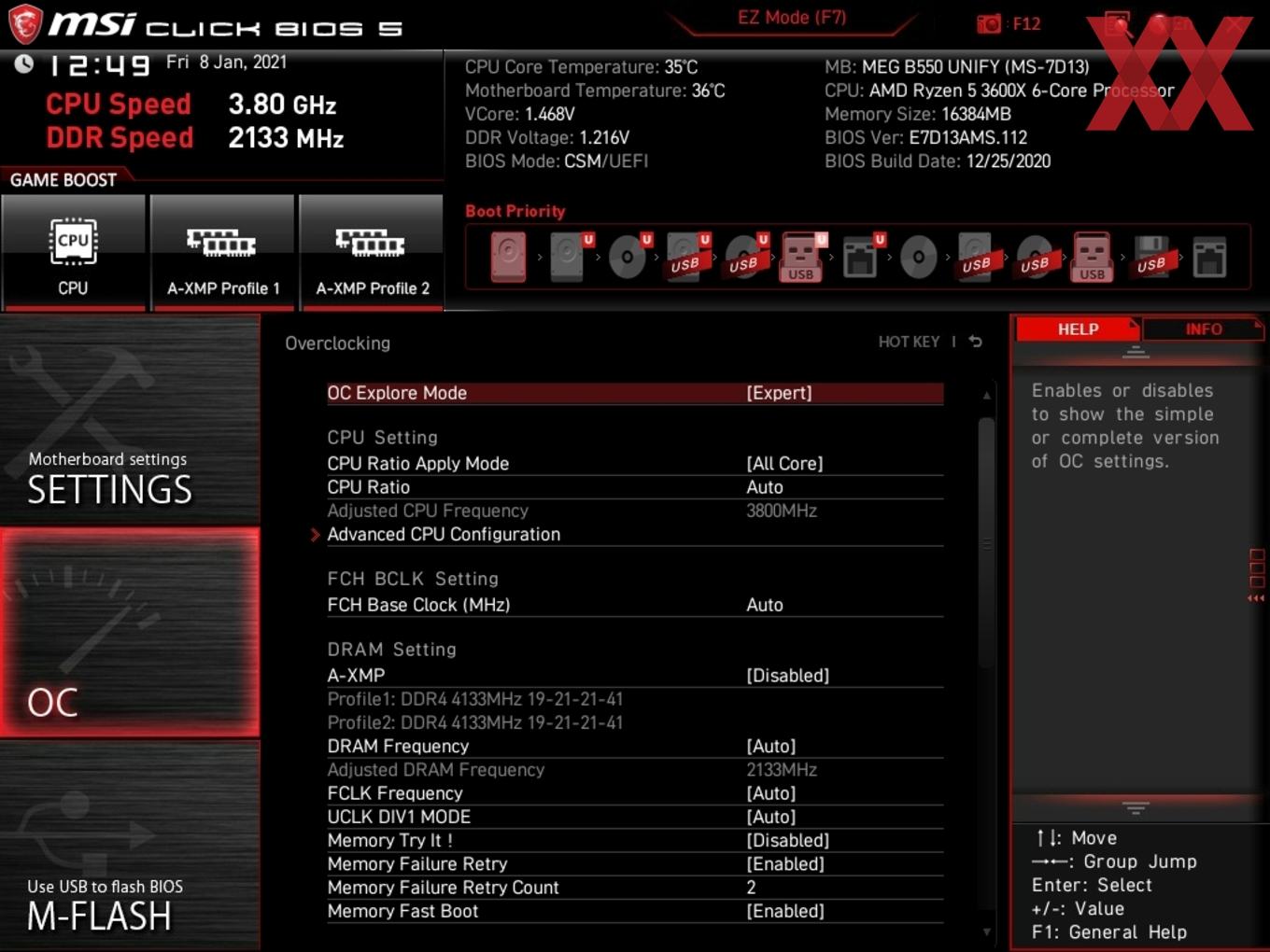Select the UEFI hard disk boot device icon
The width and height of the screenshot is (1270, 952).
pos(569,257)
